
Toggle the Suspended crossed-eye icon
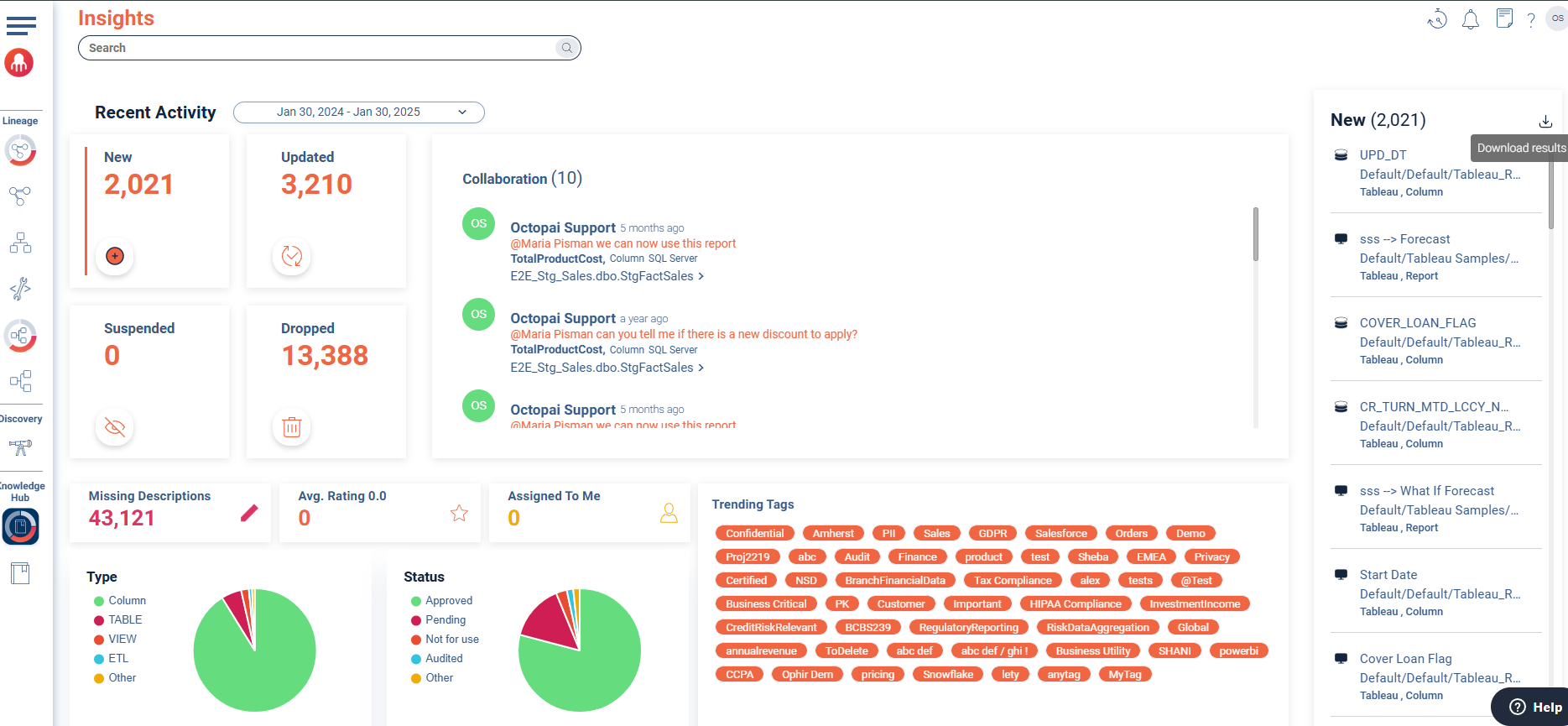click(x=115, y=427)
